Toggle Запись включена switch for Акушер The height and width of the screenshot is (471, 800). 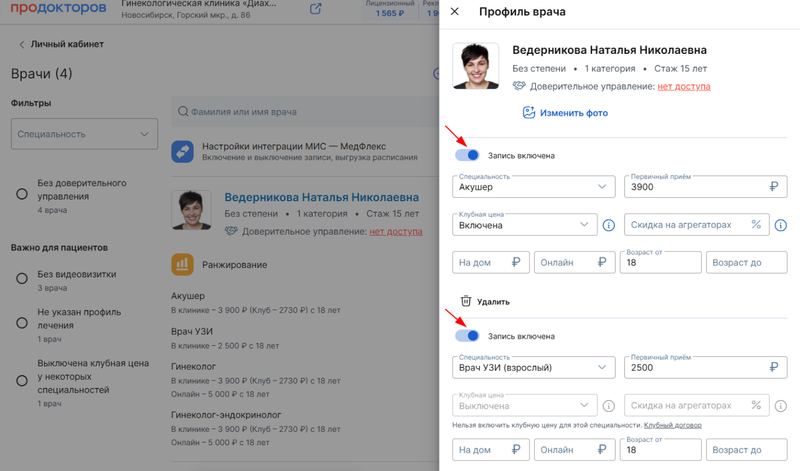coord(467,155)
